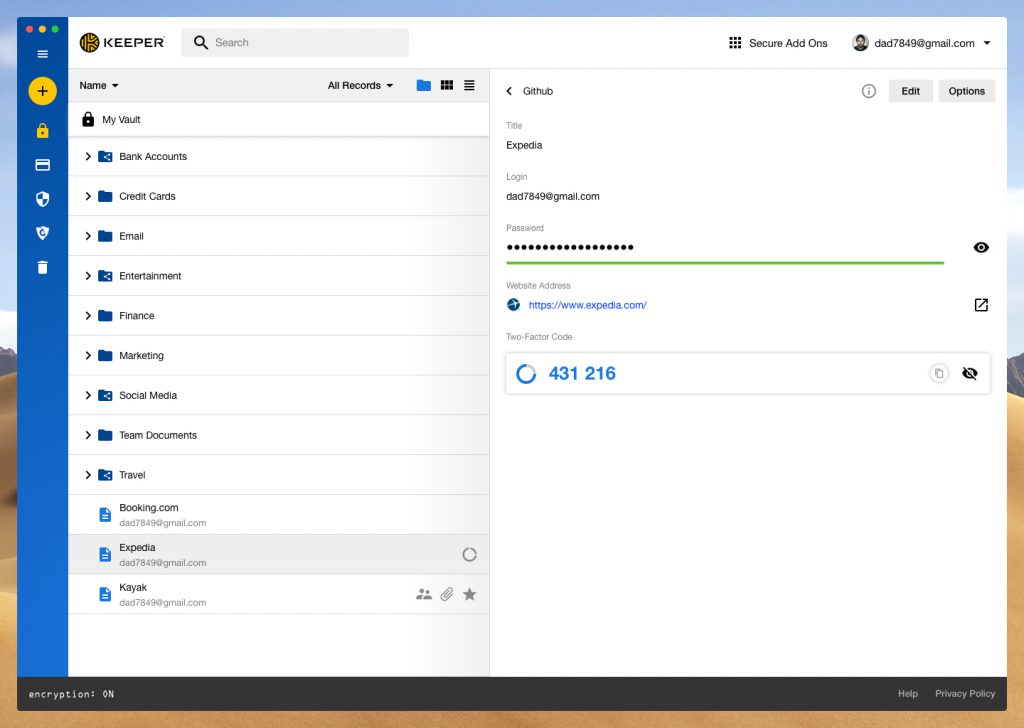Collapse the Travel folder
This screenshot has height=728, width=1024.
click(88, 474)
